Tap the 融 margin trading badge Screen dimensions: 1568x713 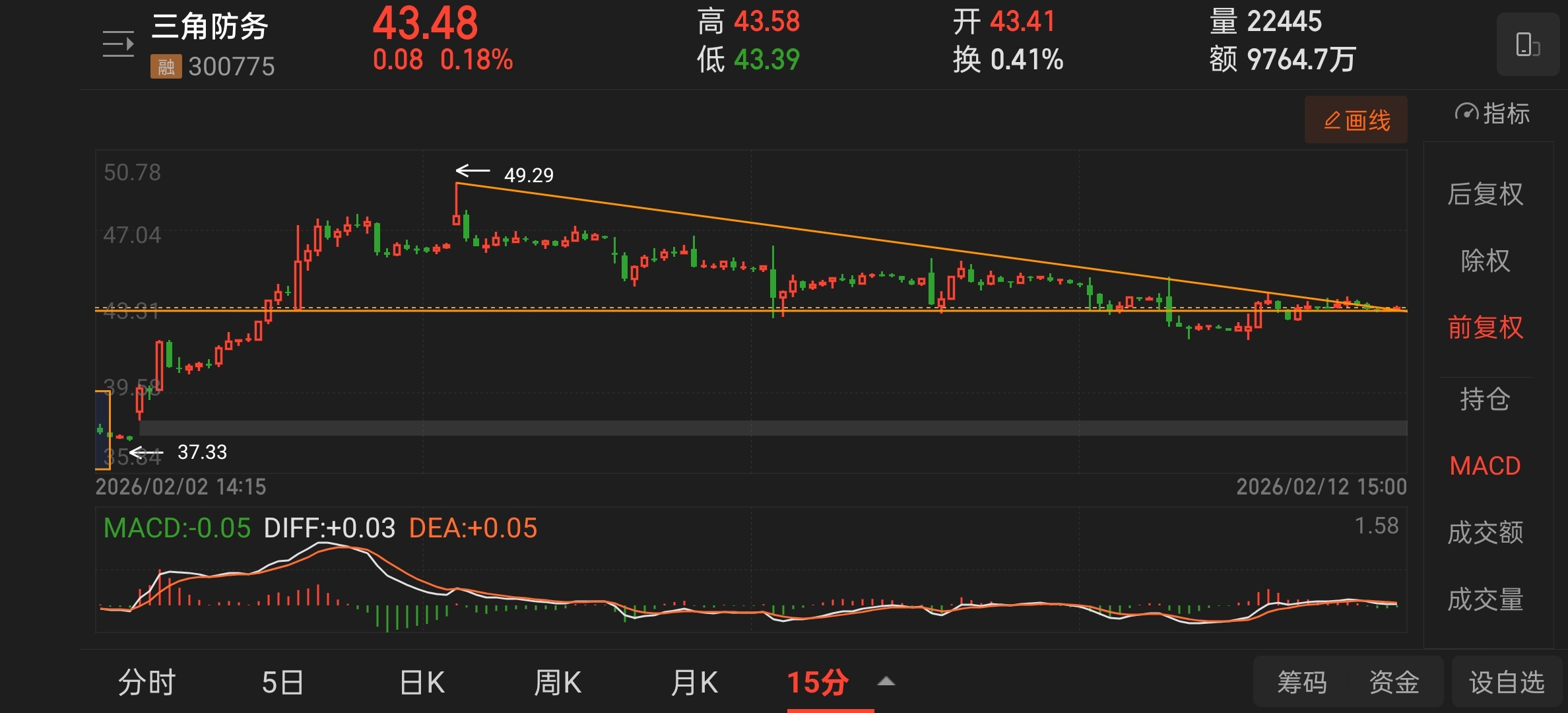[166, 66]
